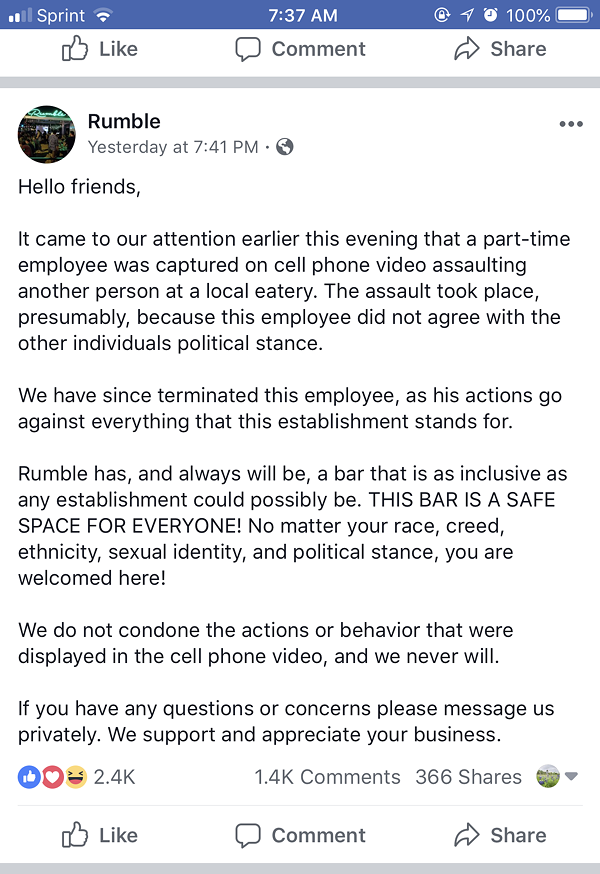The image size is (600, 874).
Task: Tap the blue like reaction icon
Action: coord(29,777)
